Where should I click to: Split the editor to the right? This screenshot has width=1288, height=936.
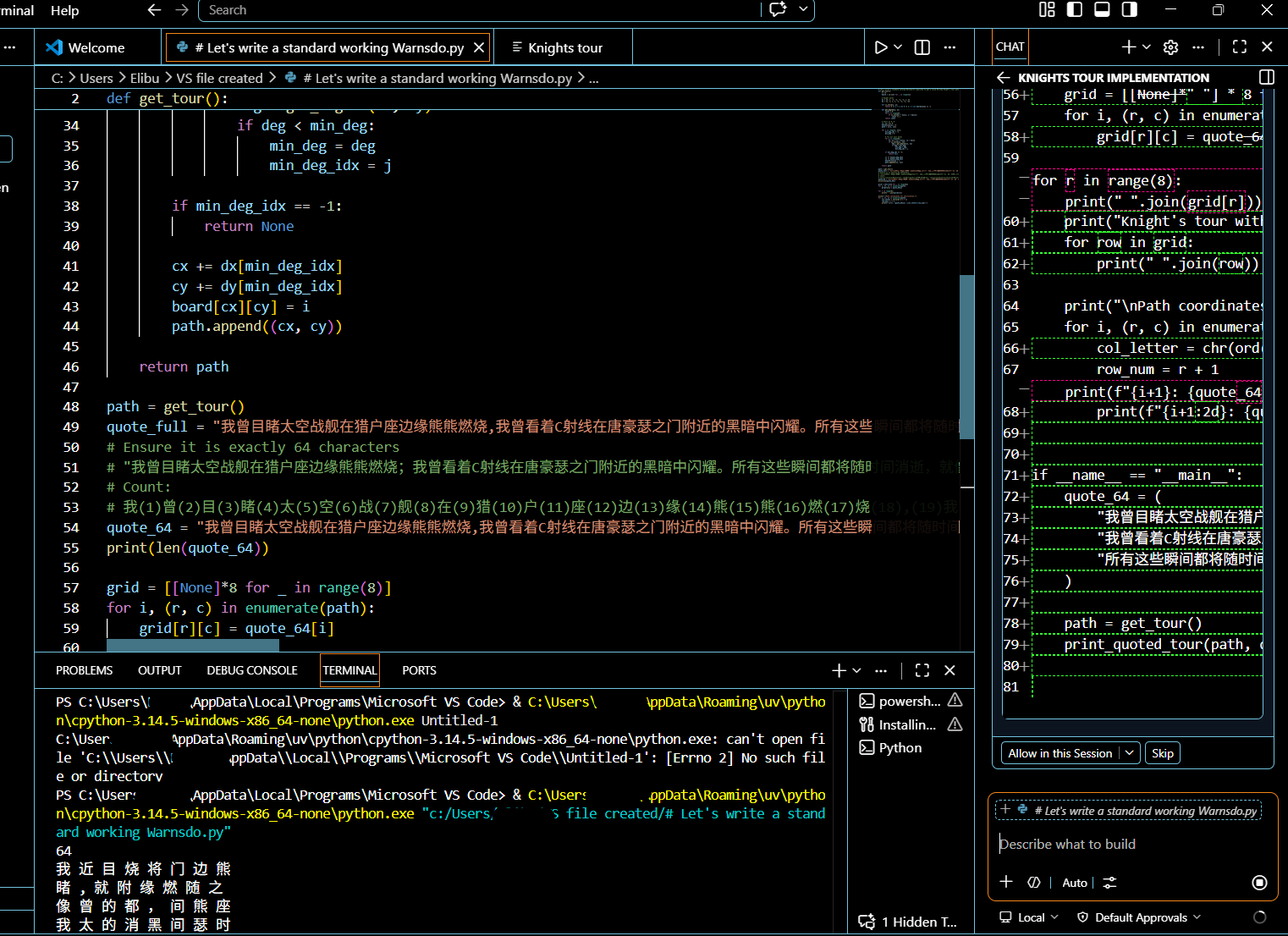click(922, 47)
